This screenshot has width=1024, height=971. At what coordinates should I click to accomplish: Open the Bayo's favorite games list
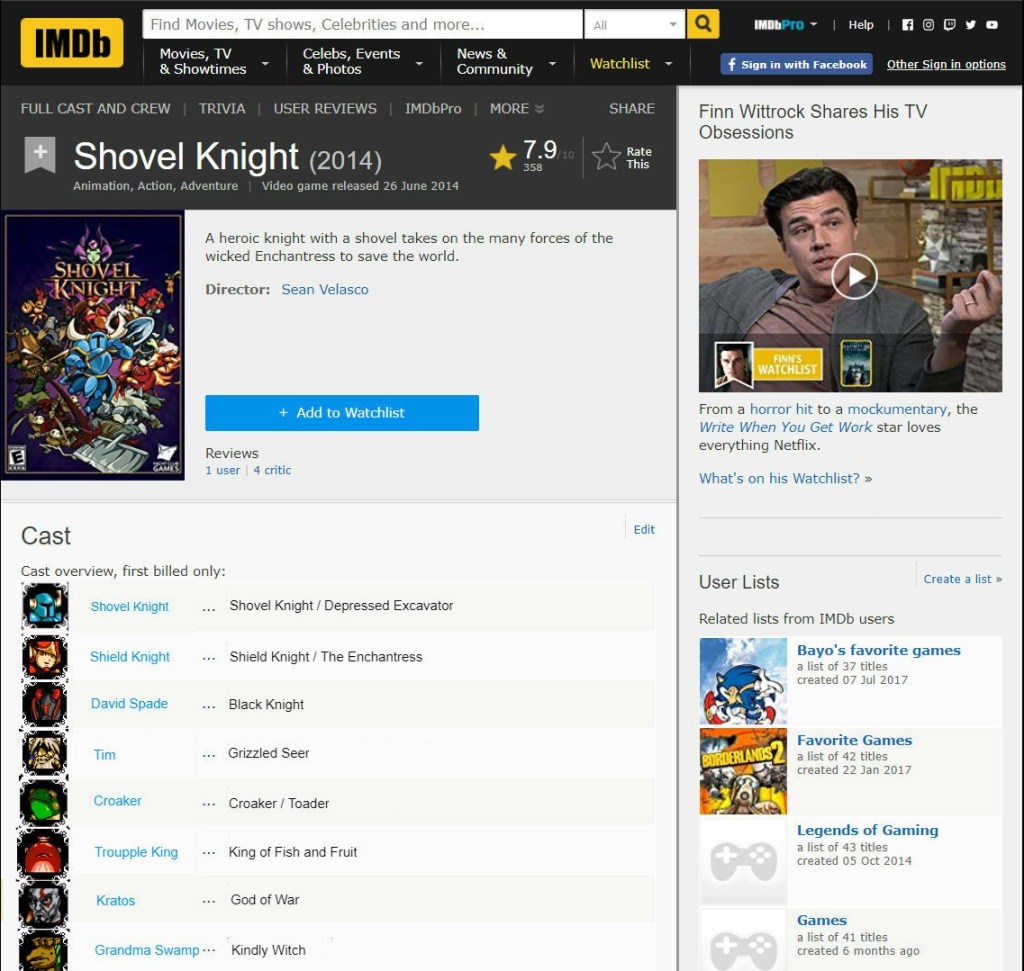pyautogui.click(x=879, y=650)
